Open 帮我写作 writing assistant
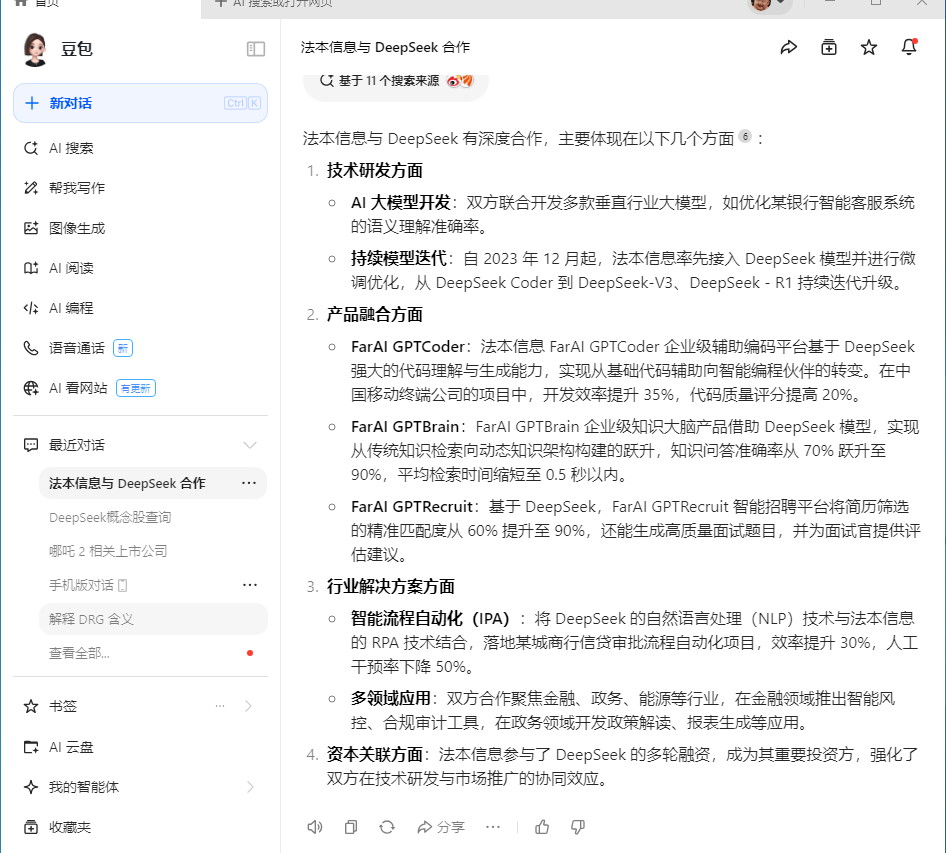Viewport: 946px width, 853px height. pyautogui.click(x=77, y=188)
